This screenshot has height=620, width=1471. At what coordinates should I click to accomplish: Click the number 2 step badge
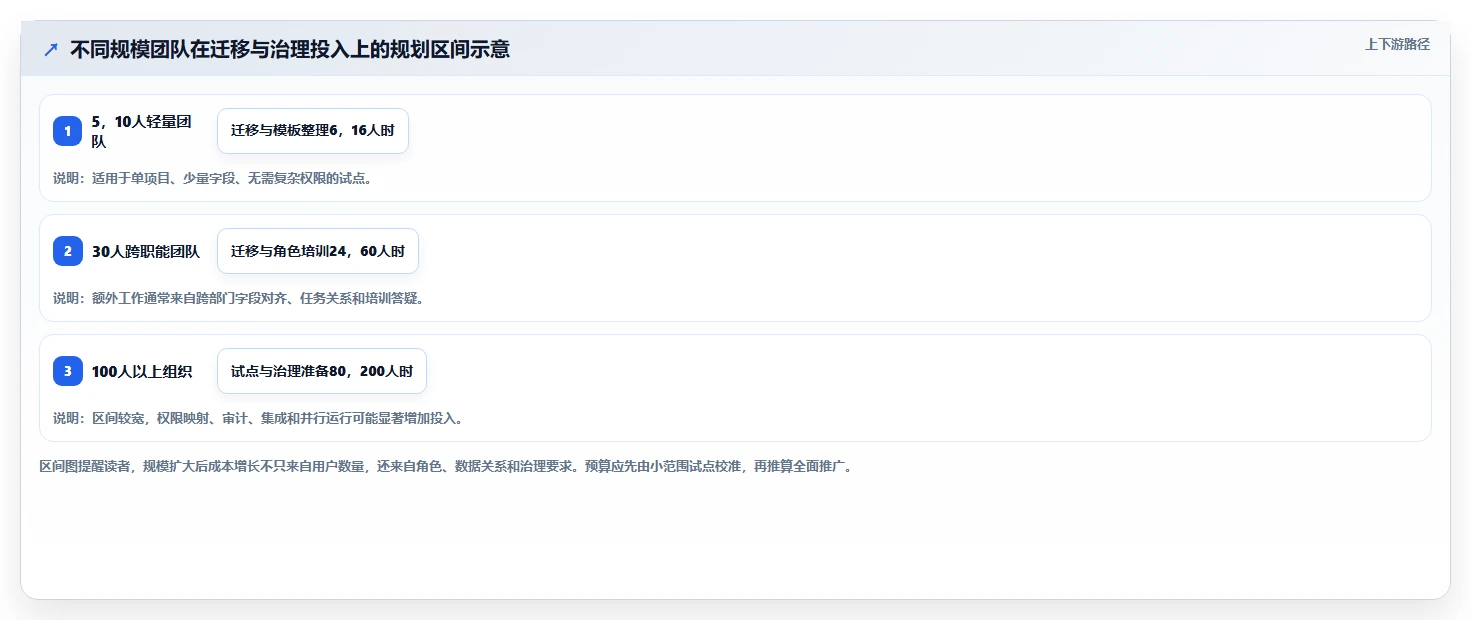[68, 251]
